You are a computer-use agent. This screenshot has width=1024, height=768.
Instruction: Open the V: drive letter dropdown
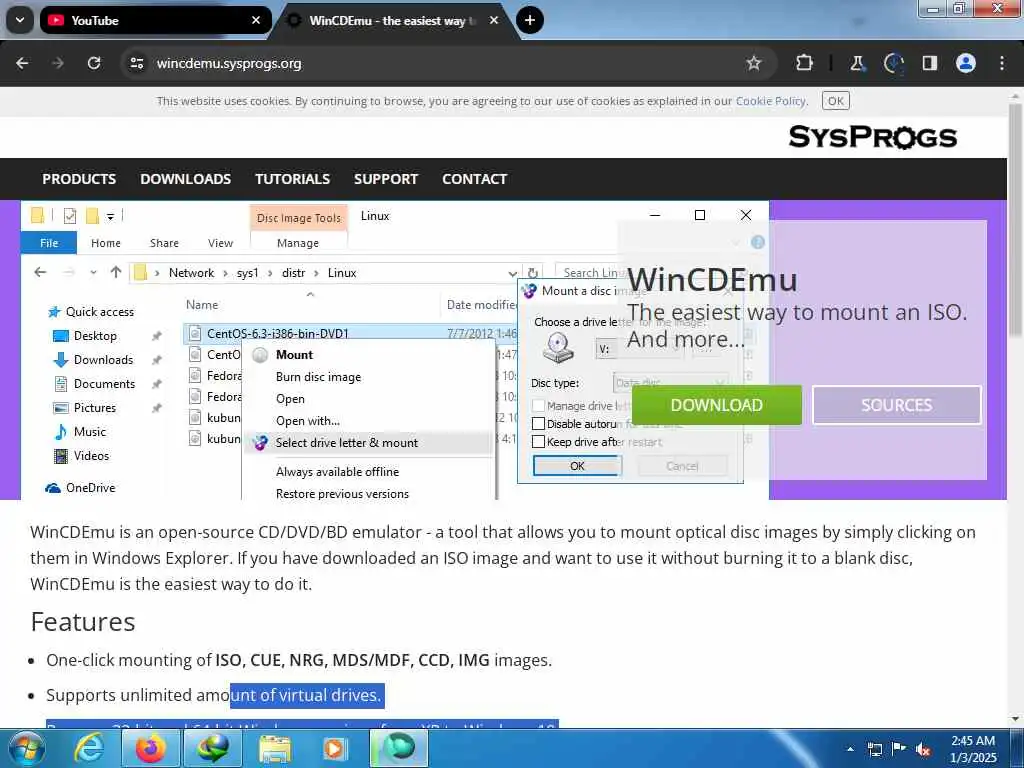(639, 349)
